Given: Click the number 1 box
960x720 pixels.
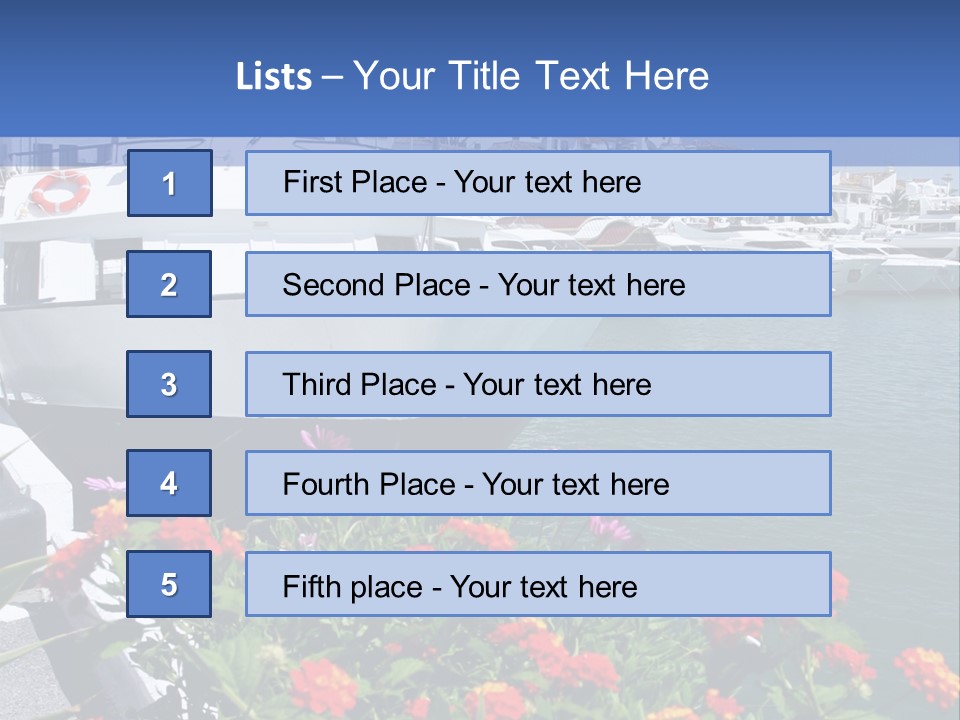Looking at the screenshot, I should pyautogui.click(x=170, y=183).
